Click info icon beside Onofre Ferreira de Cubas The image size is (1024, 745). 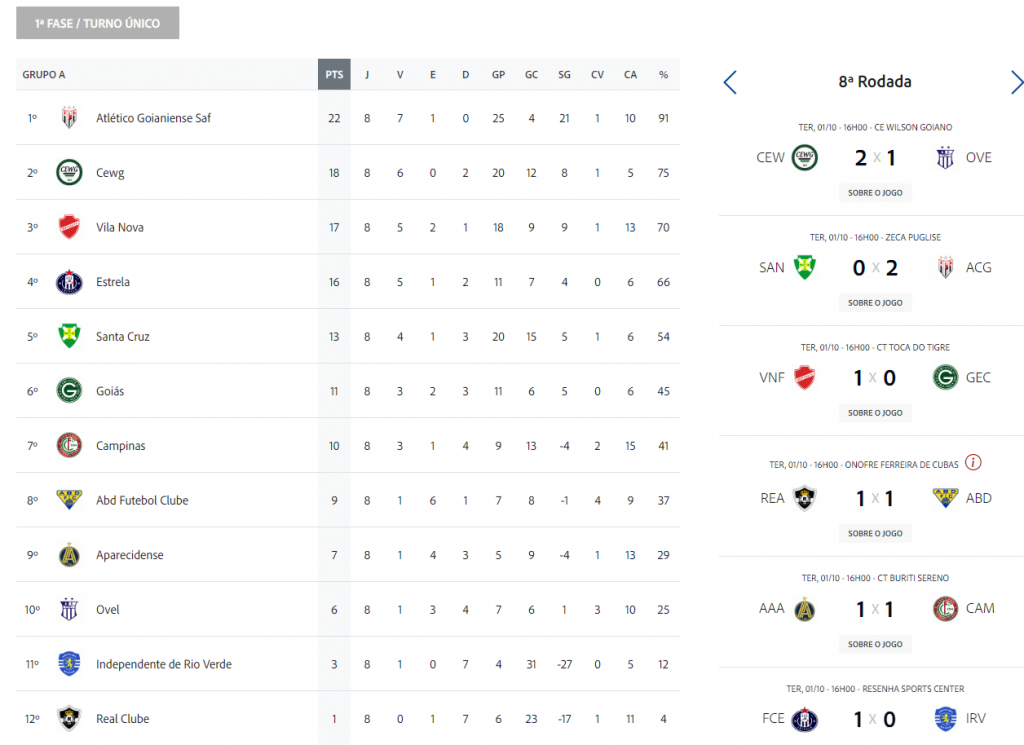973,463
